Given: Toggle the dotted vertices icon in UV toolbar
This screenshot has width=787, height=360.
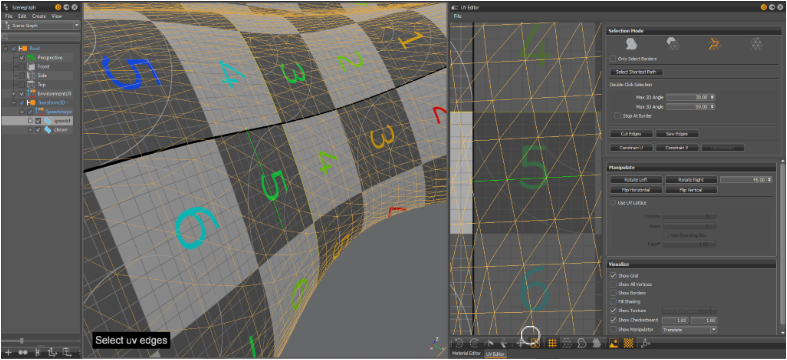Looking at the screenshot, I should point(567,343).
